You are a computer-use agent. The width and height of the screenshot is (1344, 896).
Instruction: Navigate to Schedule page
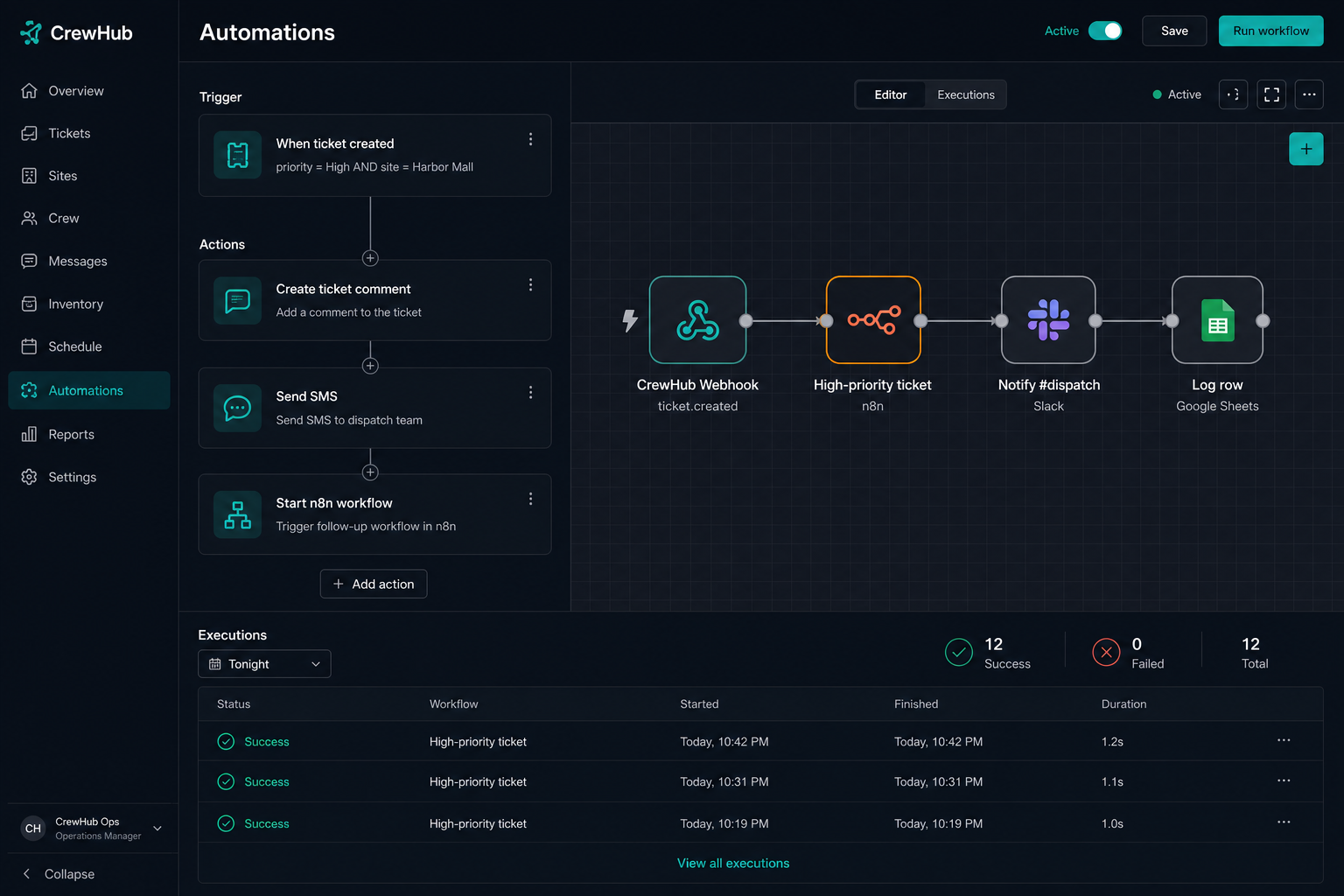coord(88,346)
